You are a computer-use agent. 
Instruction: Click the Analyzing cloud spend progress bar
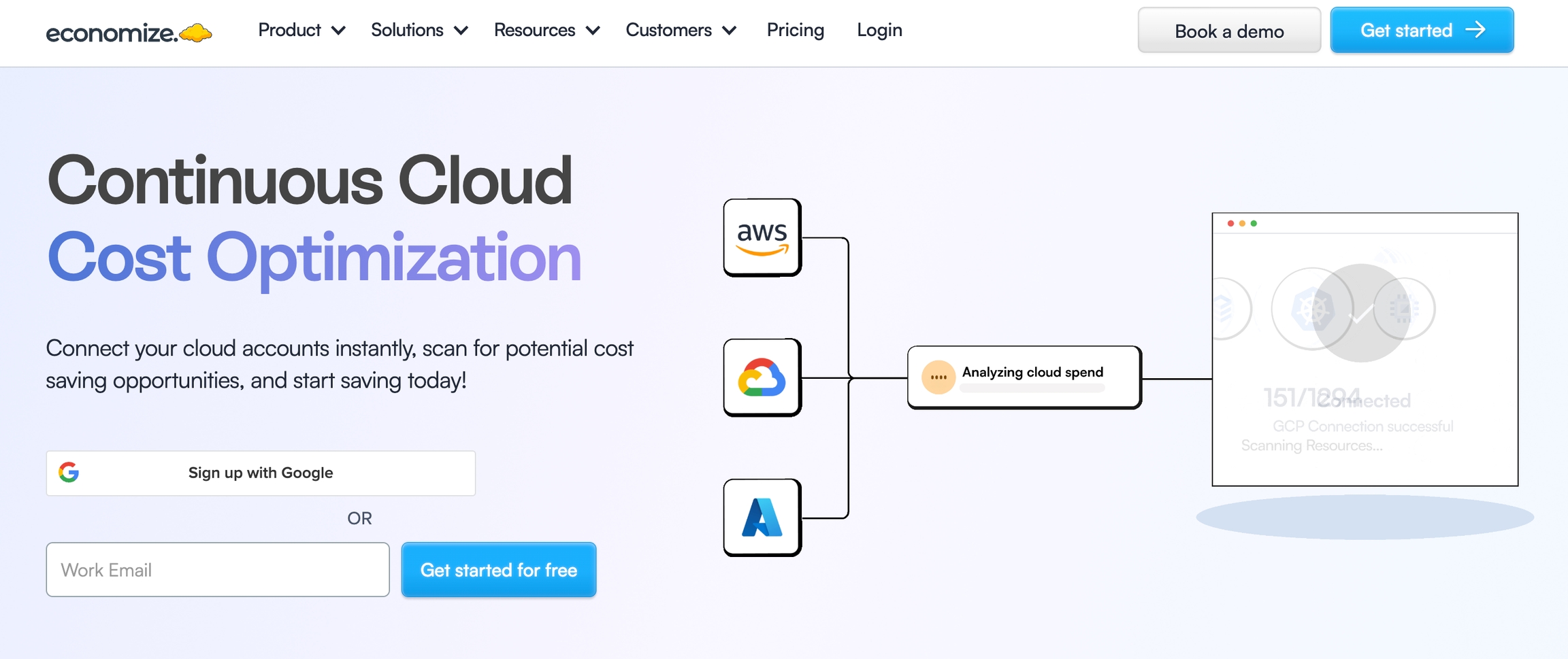1032,388
